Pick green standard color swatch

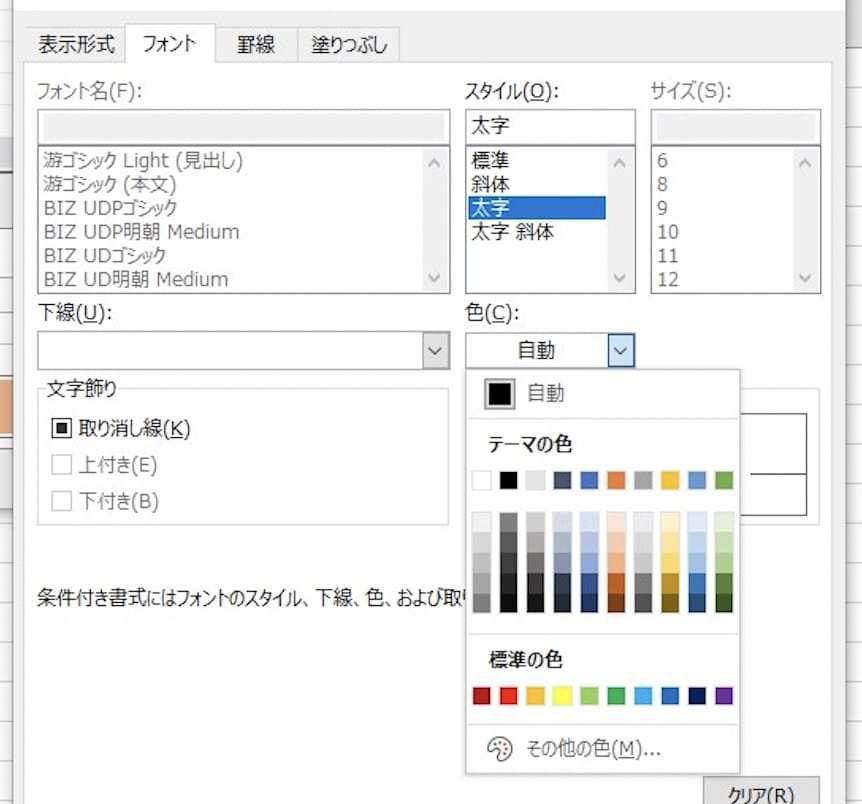coord(616,696)
